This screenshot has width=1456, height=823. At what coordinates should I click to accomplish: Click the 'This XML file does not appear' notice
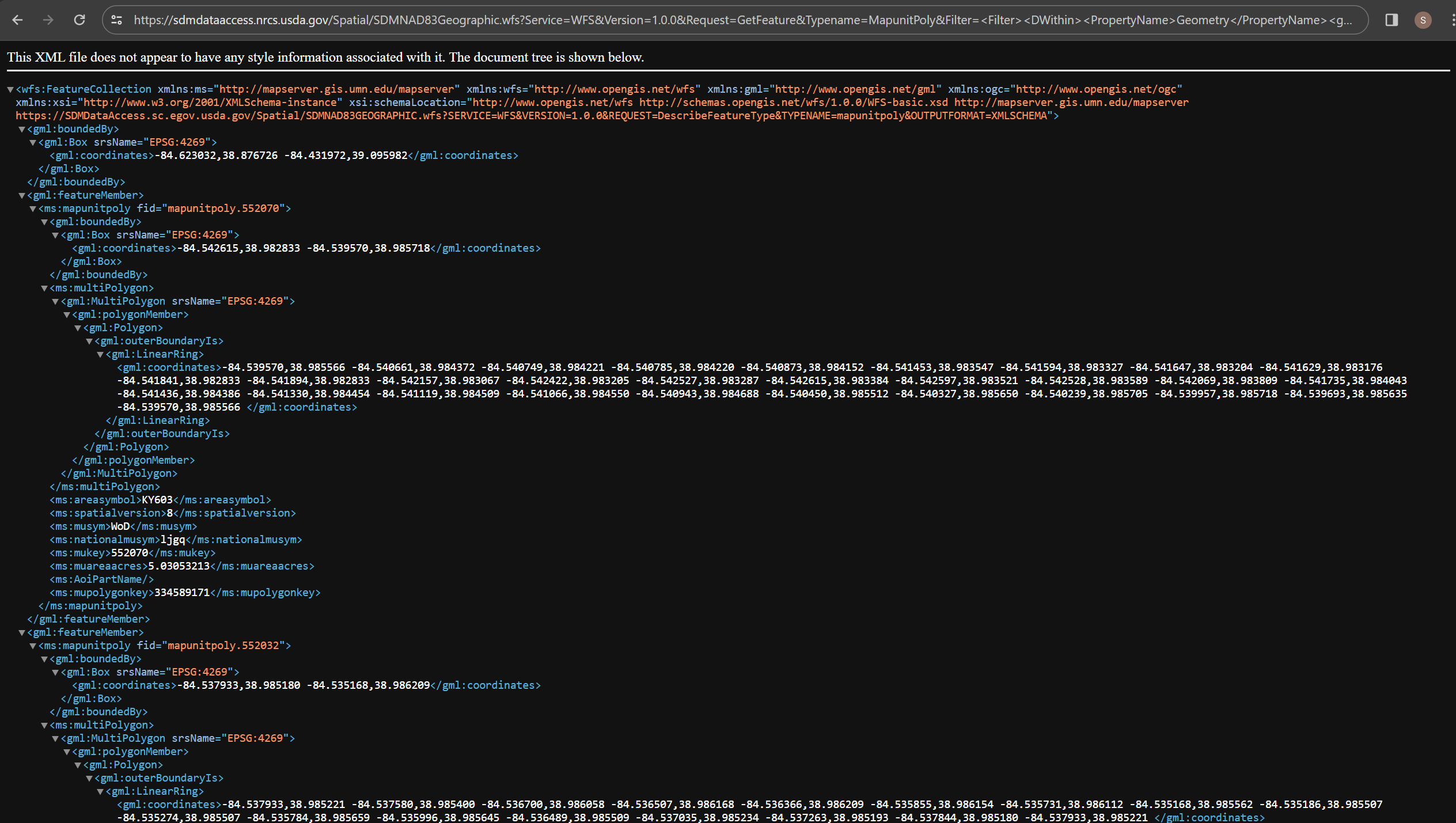point(325,57)
